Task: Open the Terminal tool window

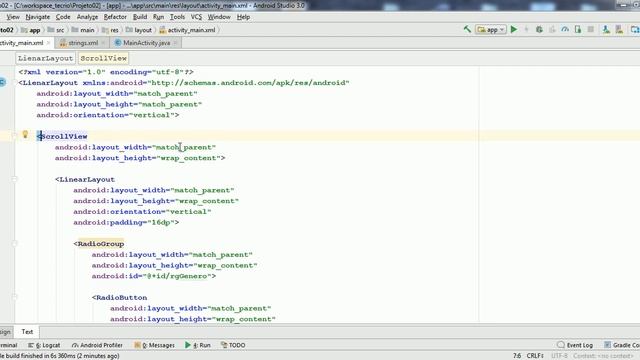Action: pyautogui.click(x=9, y=345)
